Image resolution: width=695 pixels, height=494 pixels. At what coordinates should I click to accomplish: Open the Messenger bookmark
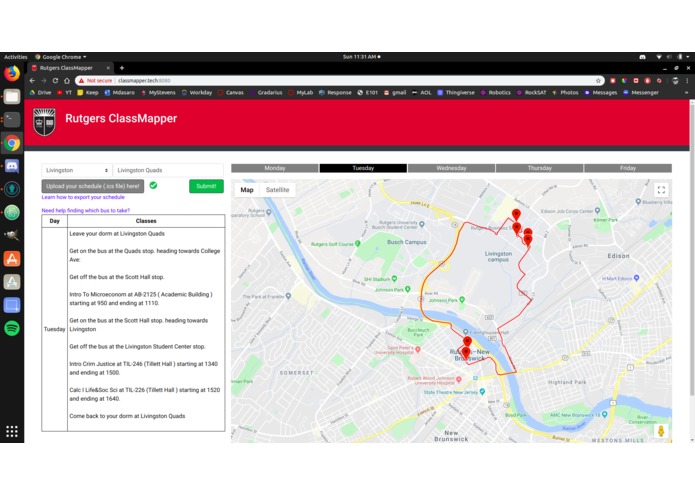tap(641, 93)
